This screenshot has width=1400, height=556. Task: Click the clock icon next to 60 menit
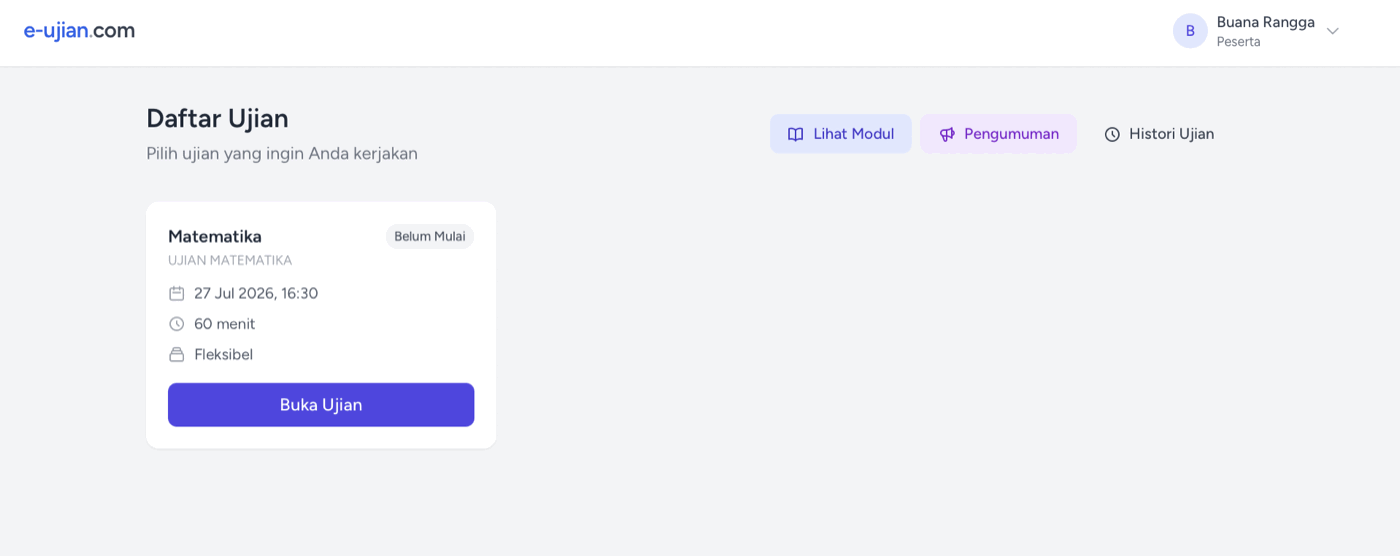tap(177, 324)
